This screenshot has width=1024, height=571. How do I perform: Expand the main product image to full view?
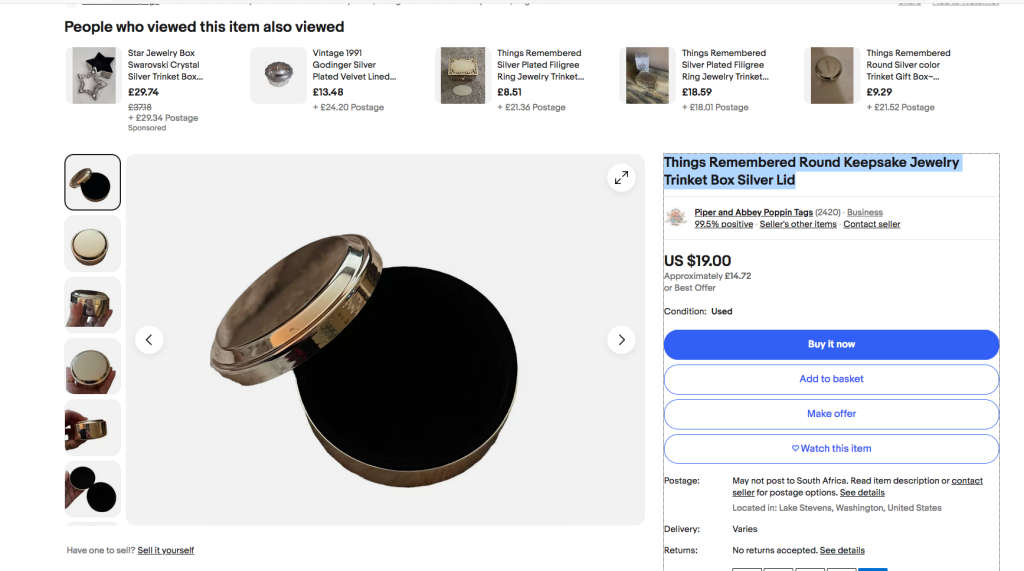621,178
